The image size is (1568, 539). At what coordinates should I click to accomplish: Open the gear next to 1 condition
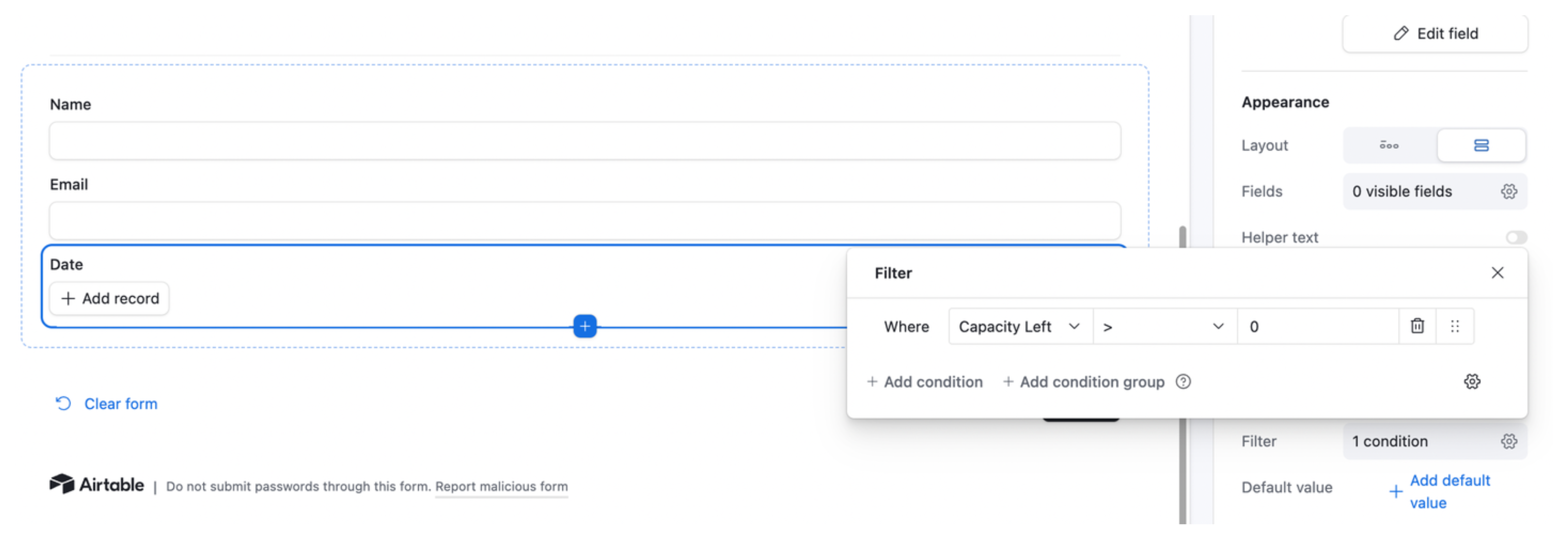pos(1508,441)
